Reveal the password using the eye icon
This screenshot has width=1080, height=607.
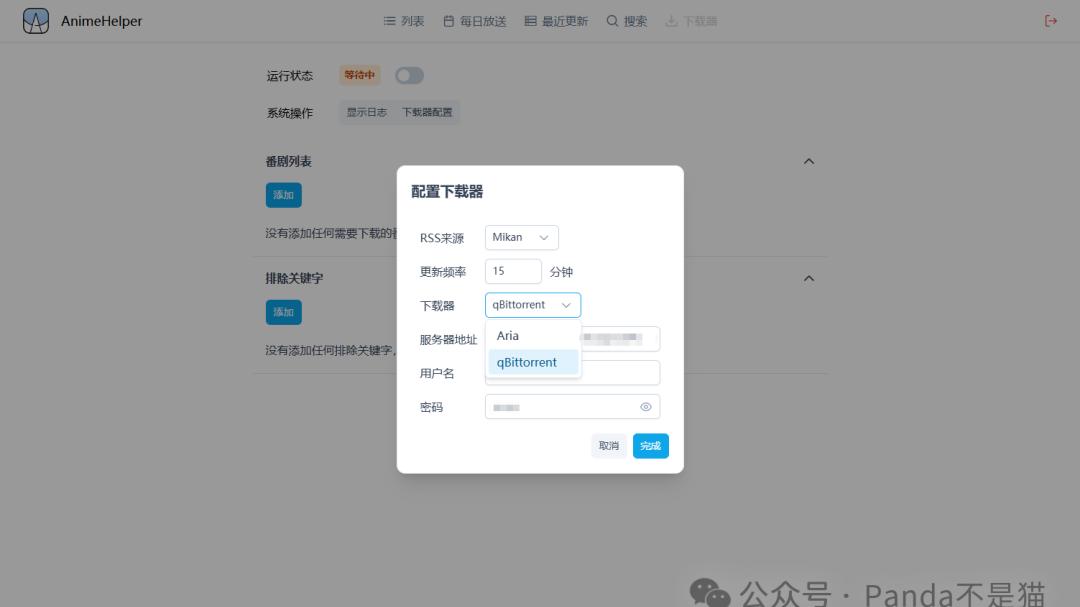(x=647, y=406)
